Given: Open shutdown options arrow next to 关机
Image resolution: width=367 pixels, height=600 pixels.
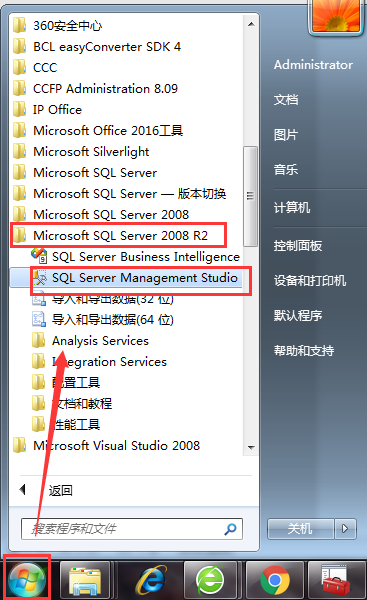Looking at the screenshot, I should [345, 529].
